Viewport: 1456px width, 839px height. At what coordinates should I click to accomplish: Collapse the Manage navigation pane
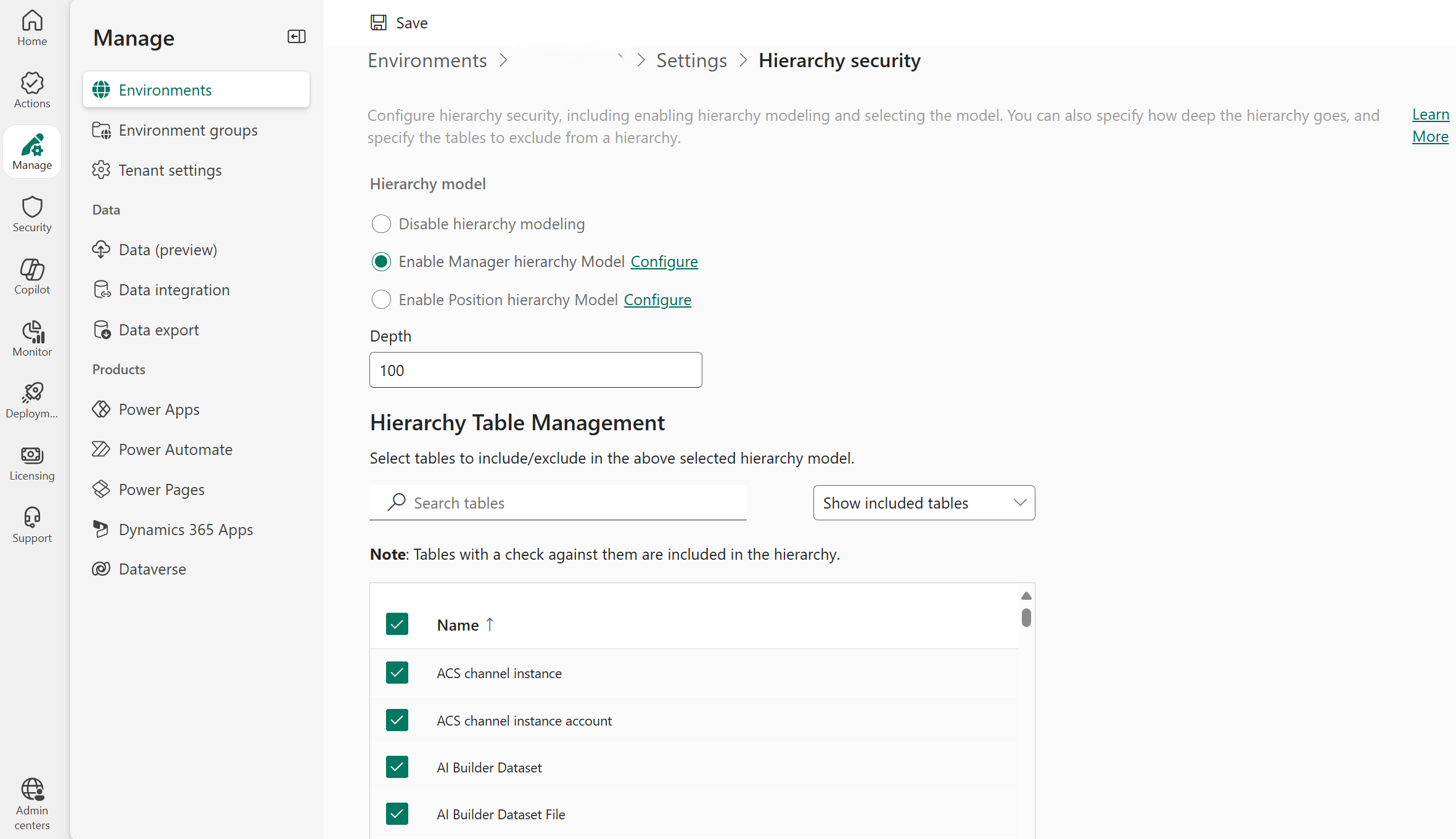click(297, 37)
